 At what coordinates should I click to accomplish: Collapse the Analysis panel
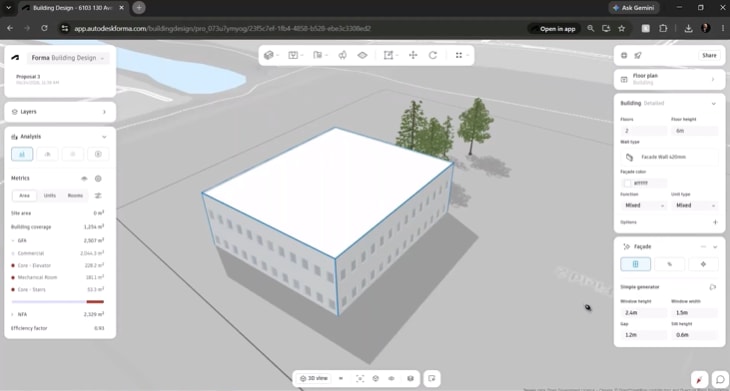point(104,137)
